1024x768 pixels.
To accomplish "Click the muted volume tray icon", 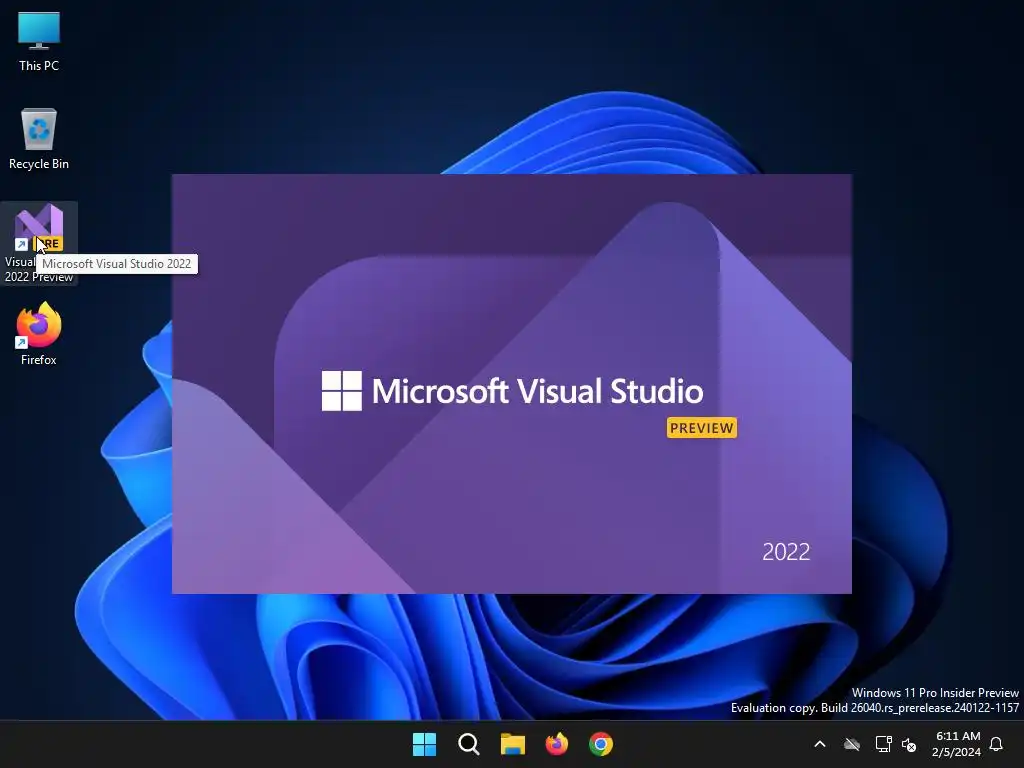I will tap(909, 744).
